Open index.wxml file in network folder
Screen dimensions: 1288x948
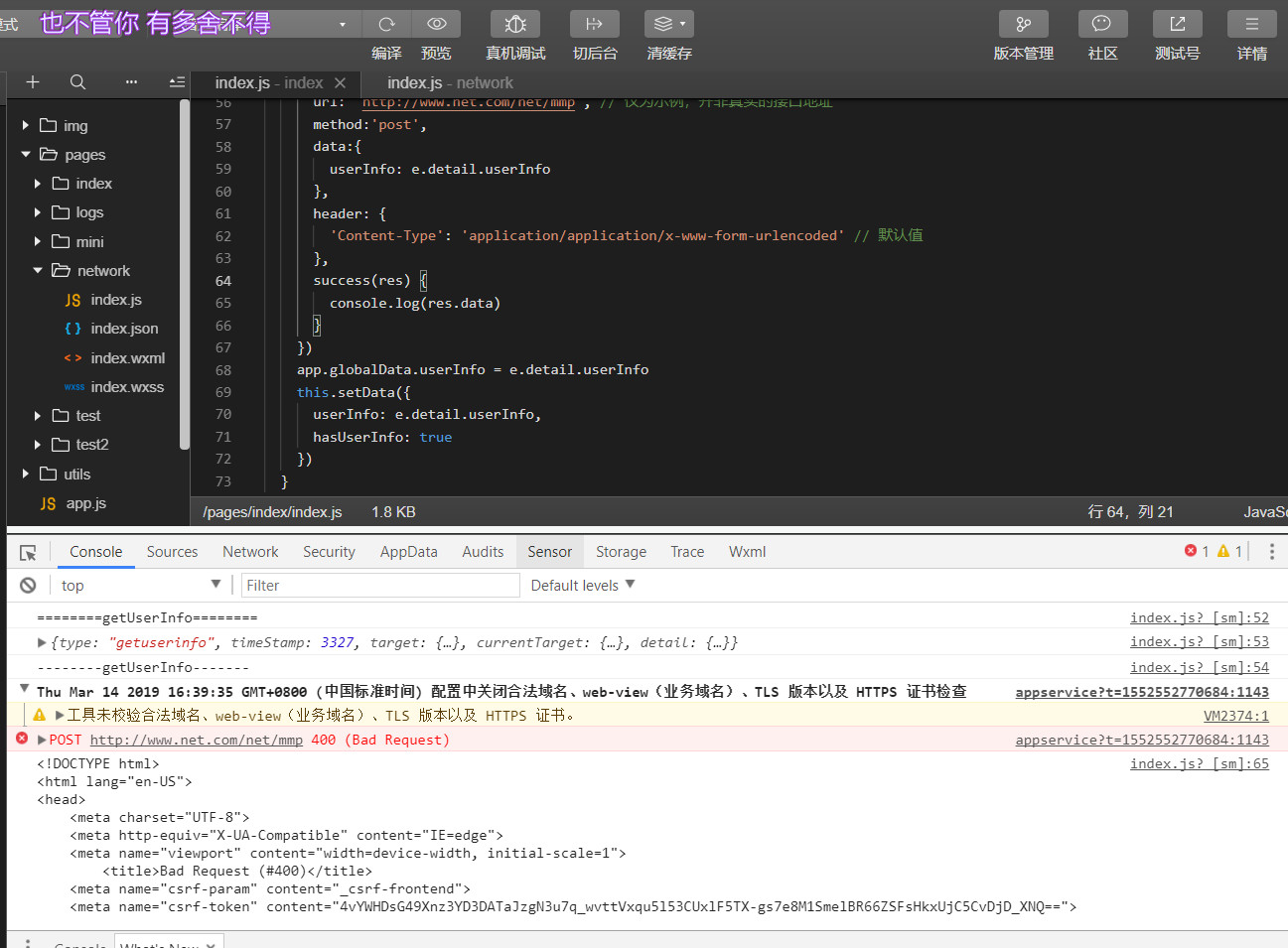coord(127,358)
